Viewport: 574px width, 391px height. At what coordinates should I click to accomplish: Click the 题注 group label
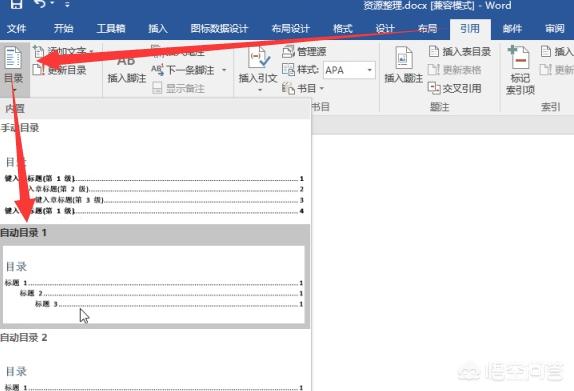point(439,107)
